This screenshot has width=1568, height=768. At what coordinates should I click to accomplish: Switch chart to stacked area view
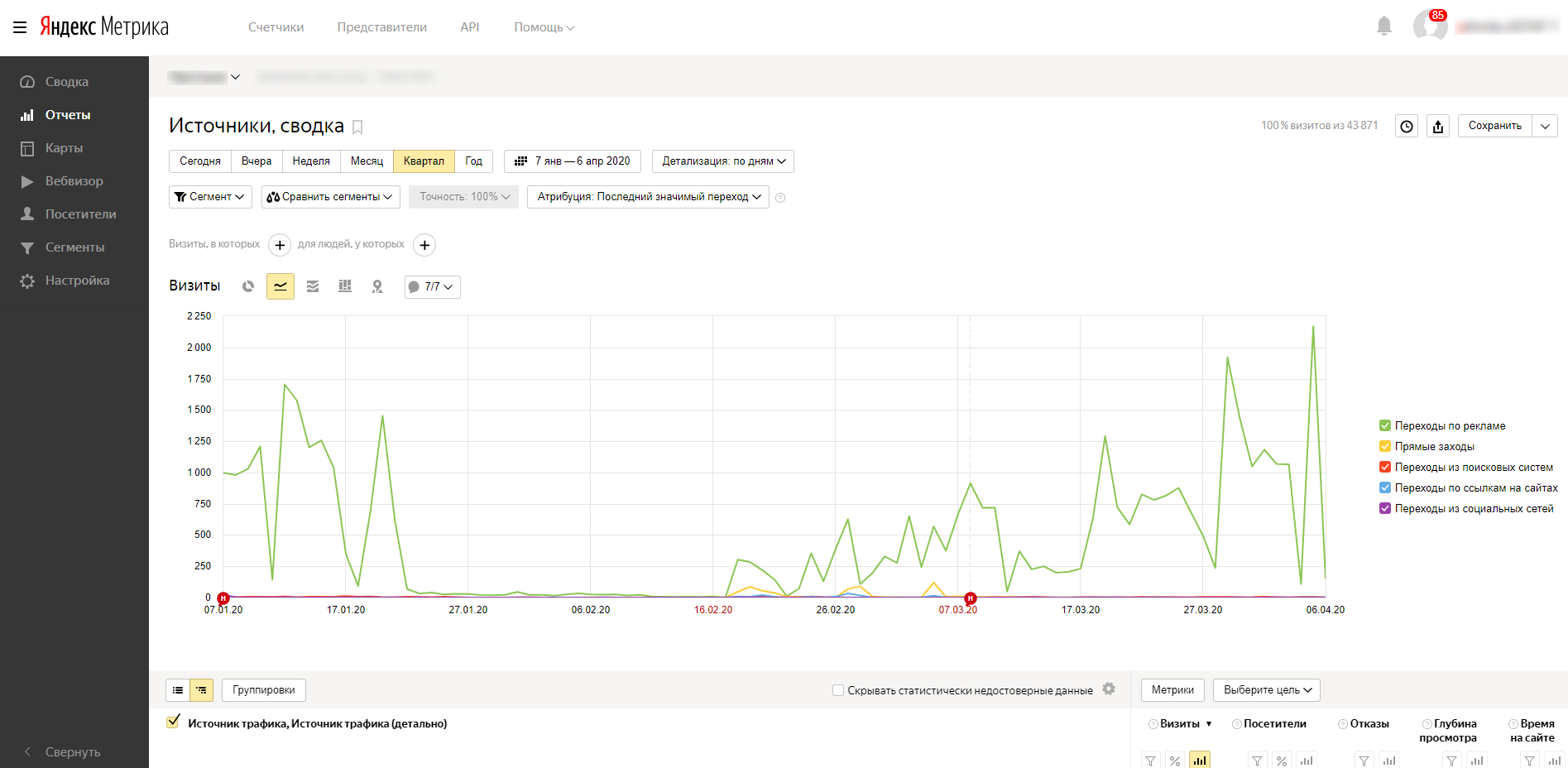tap(313, 286)
